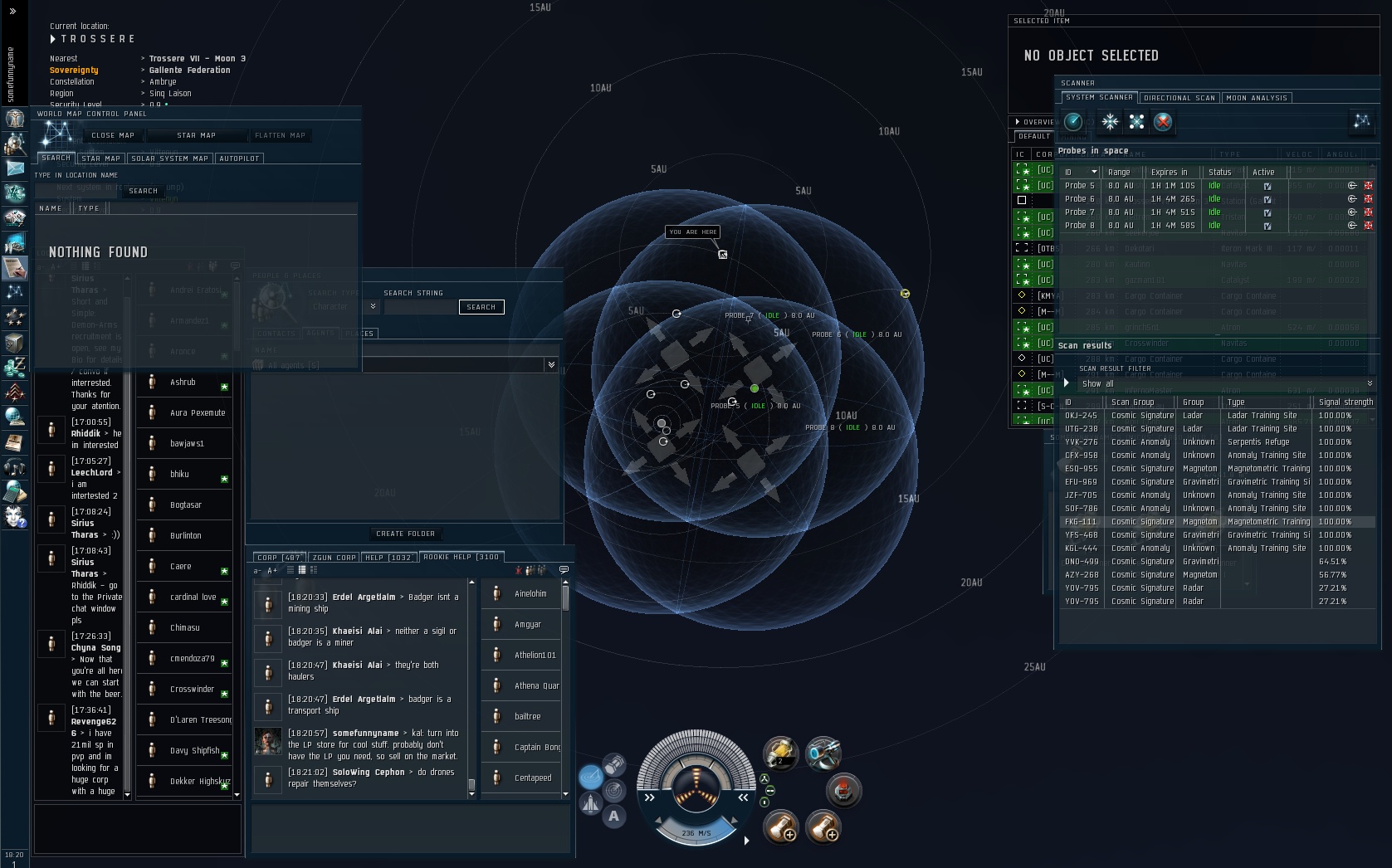
Task: Expand the HUD options triangle beside speed gauge
Action: pyautogui.click(x=746, y=841)
